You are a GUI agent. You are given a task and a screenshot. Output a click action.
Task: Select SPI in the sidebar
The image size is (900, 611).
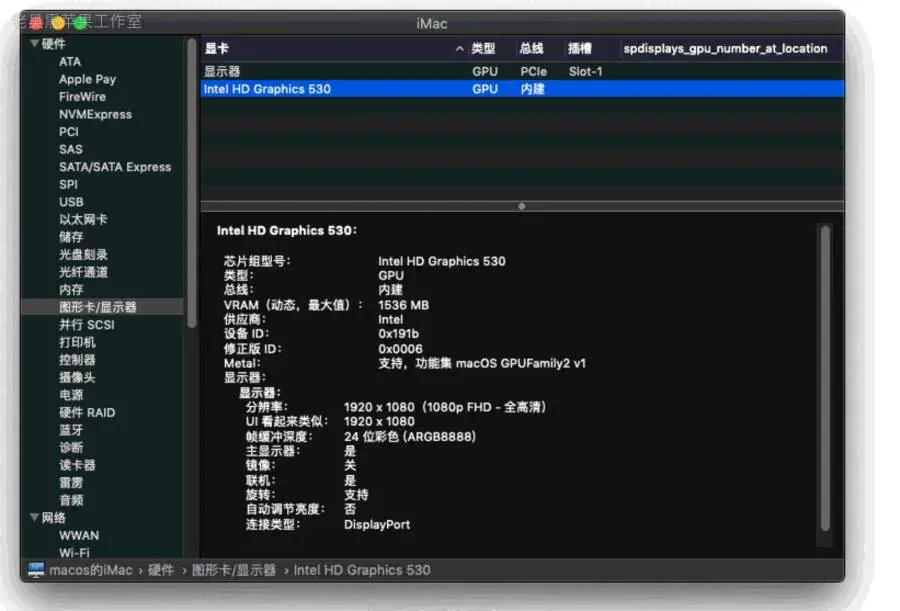click(x=68, y=184)
